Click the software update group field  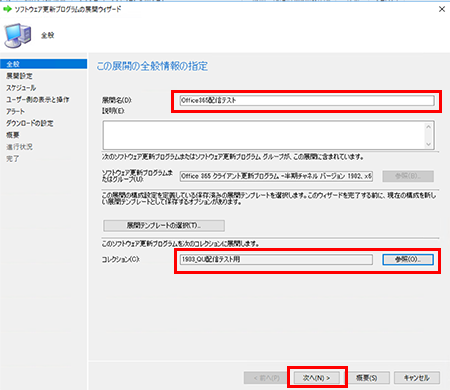pyautogui.click(x=276, y=176)
